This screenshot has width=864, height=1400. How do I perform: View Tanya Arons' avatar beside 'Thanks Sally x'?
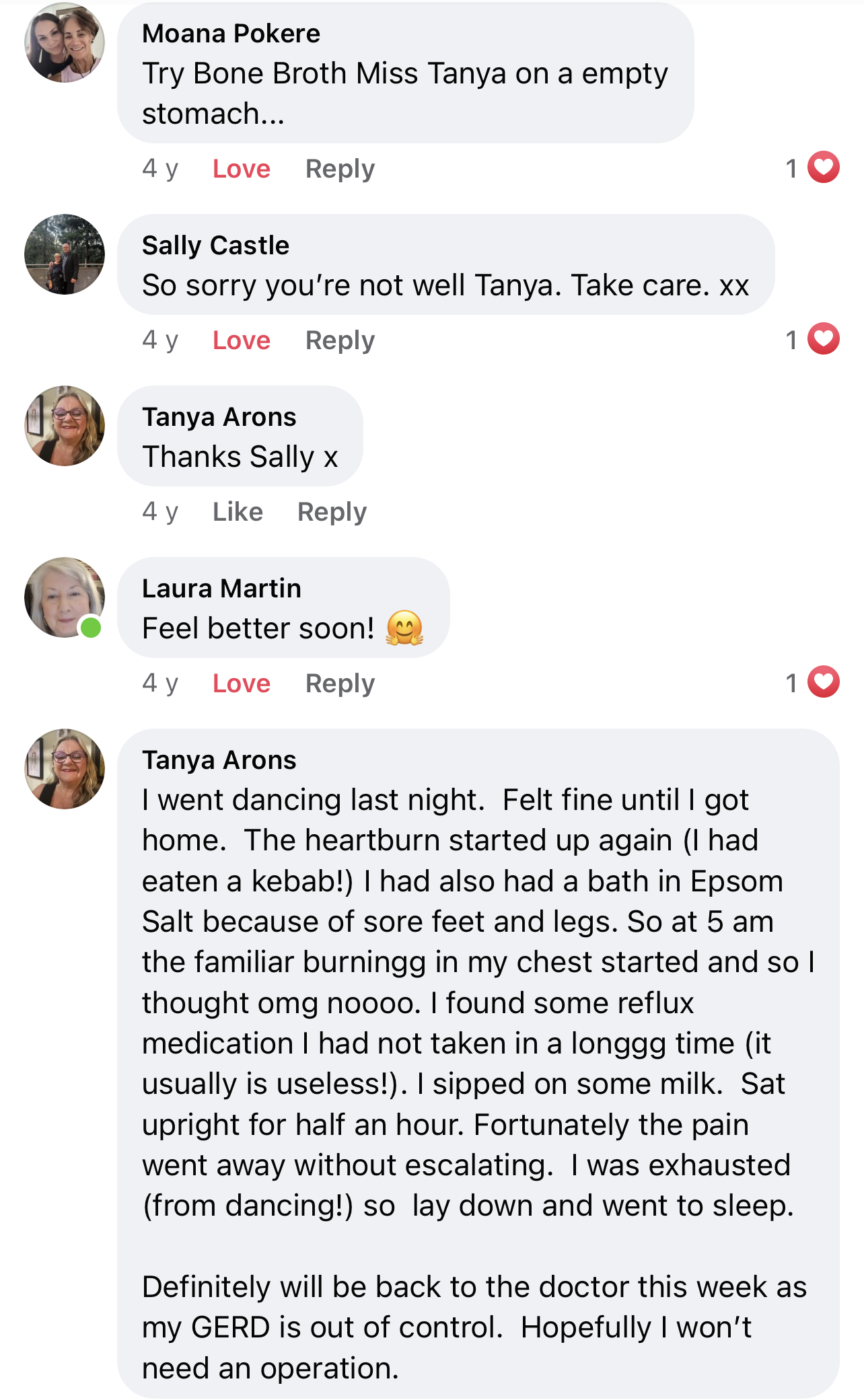pos(65,426)
